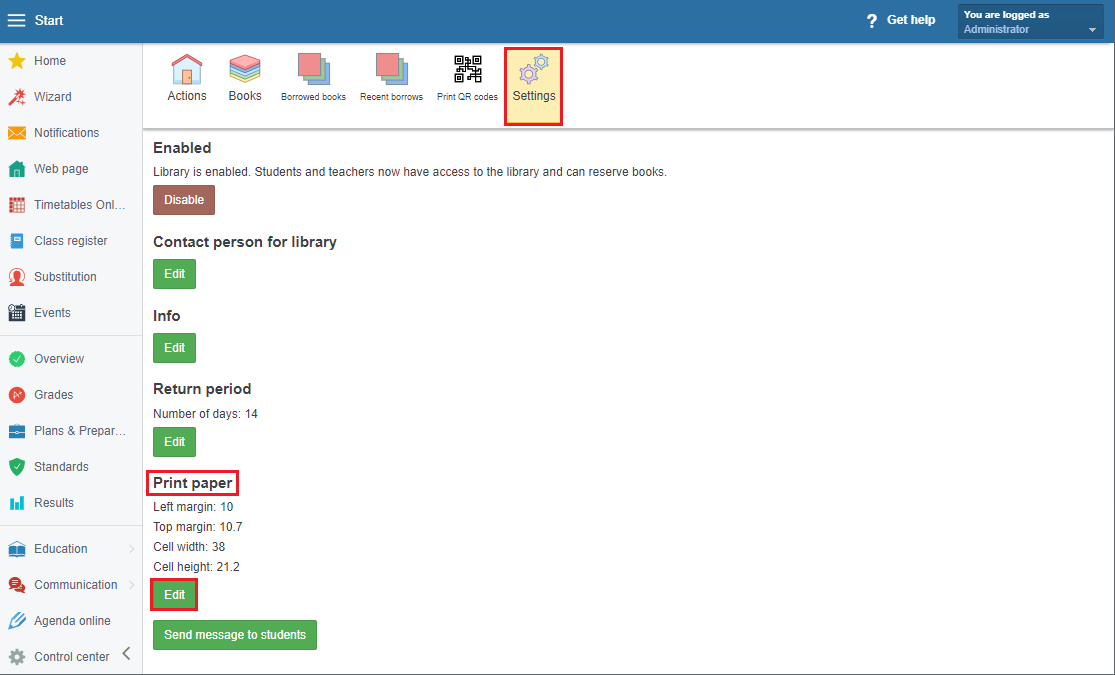The height and width of the screenshot is (675, 1115).
Task: Click the Print paper heading
Action: coord(193,483)
